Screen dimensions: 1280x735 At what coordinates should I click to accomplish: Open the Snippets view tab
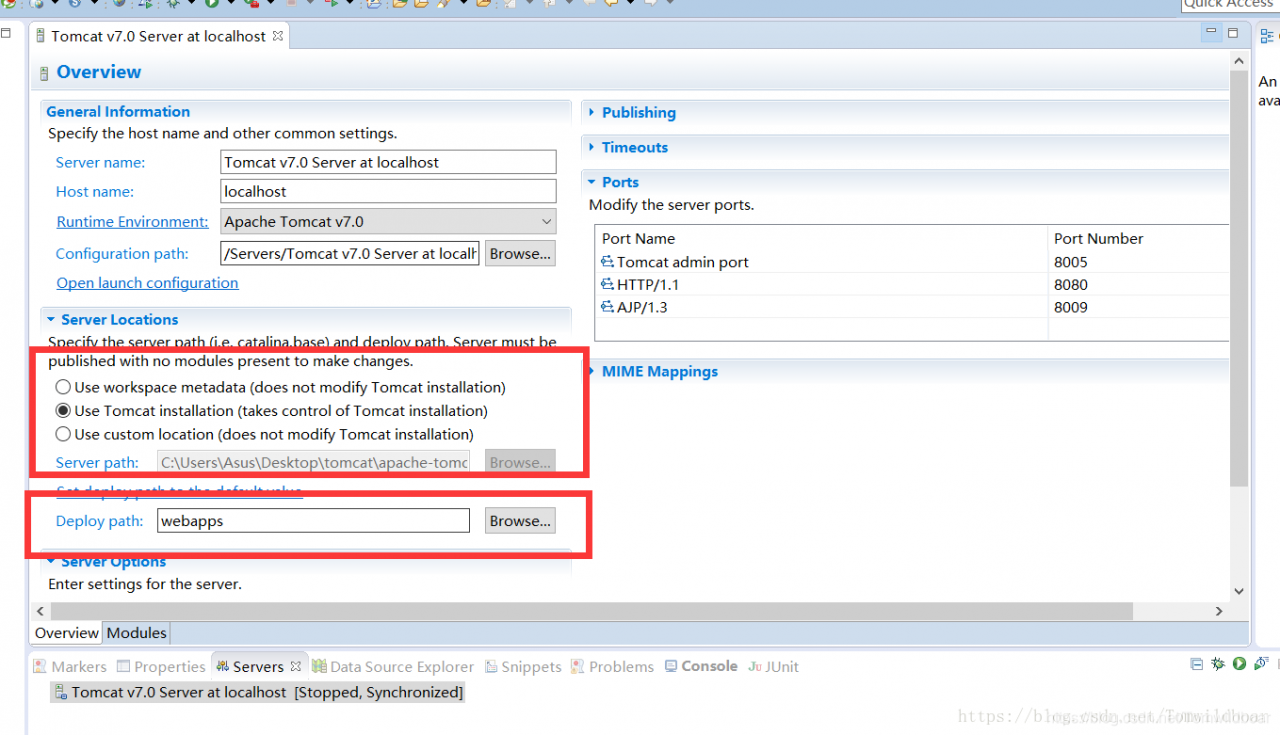point(524,667)
